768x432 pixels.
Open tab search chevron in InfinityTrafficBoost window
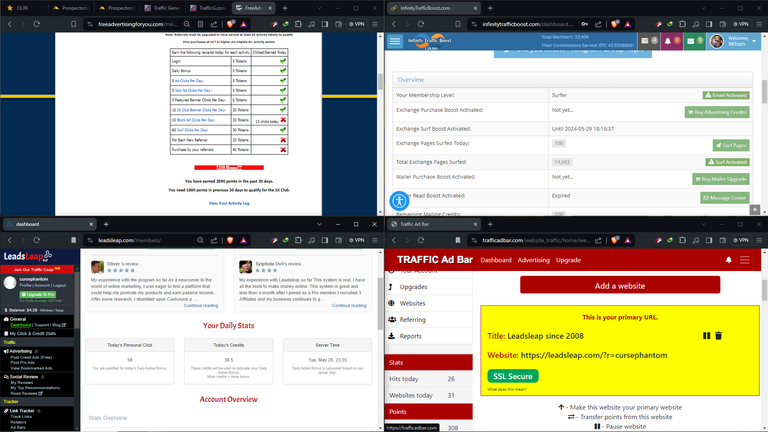703,8
